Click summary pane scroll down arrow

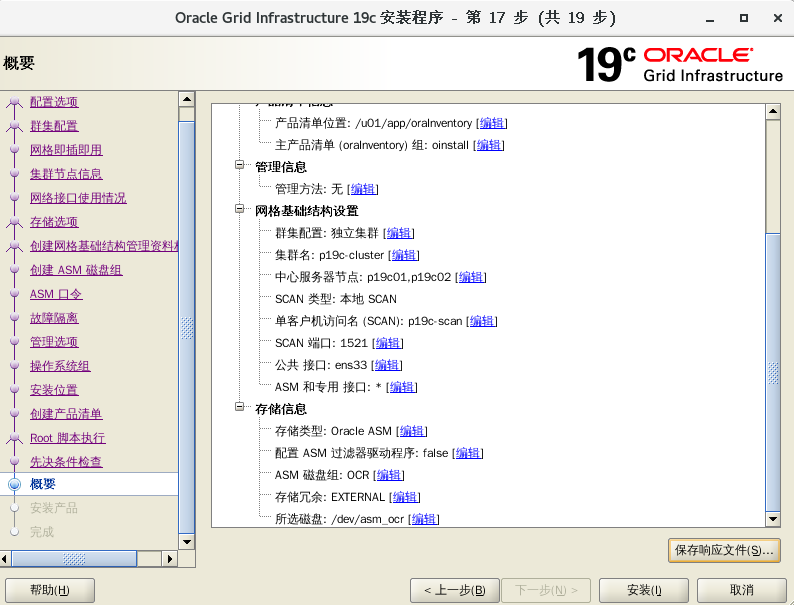[773, 519]
